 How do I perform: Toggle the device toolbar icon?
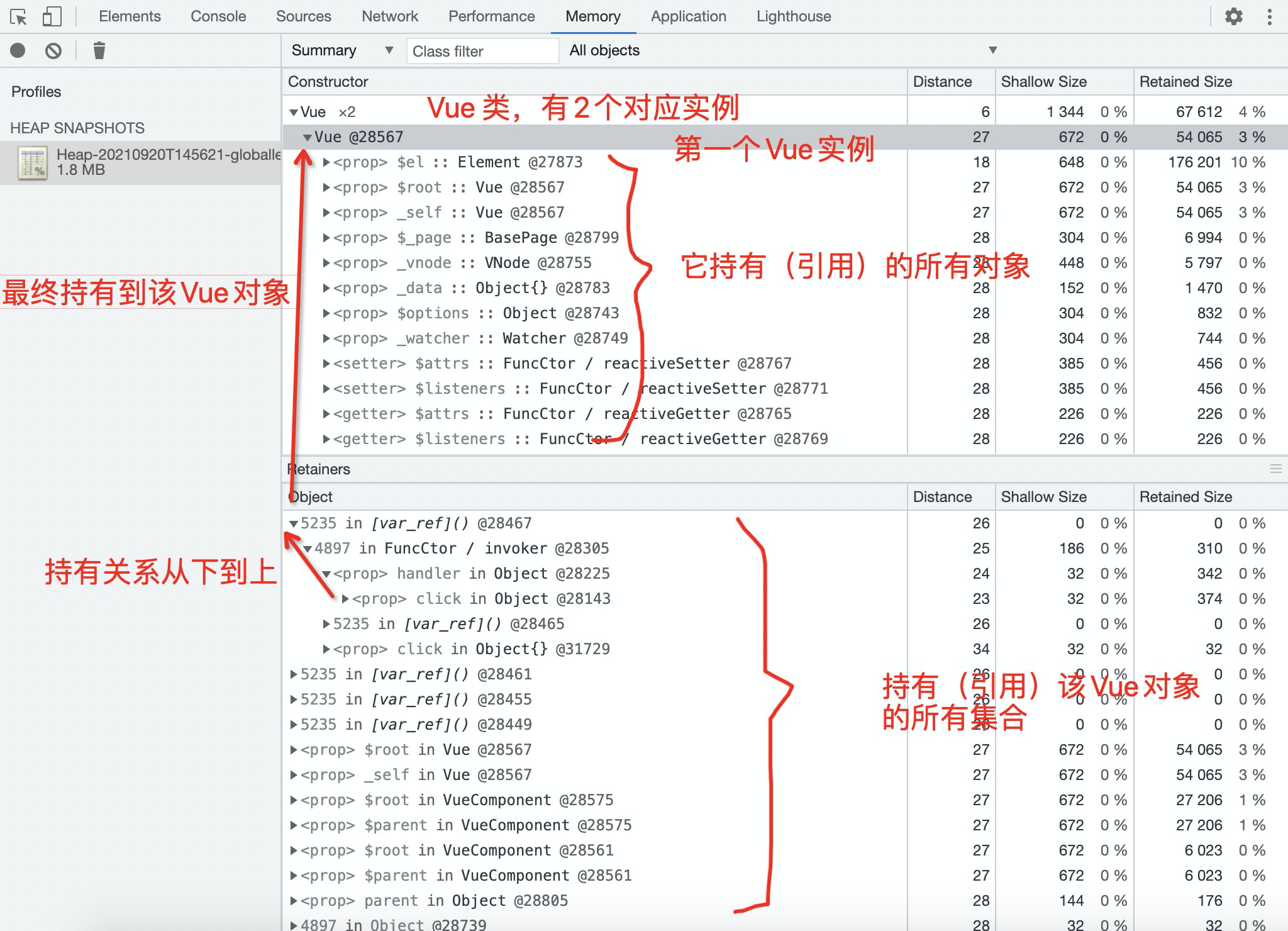(52, 17)
